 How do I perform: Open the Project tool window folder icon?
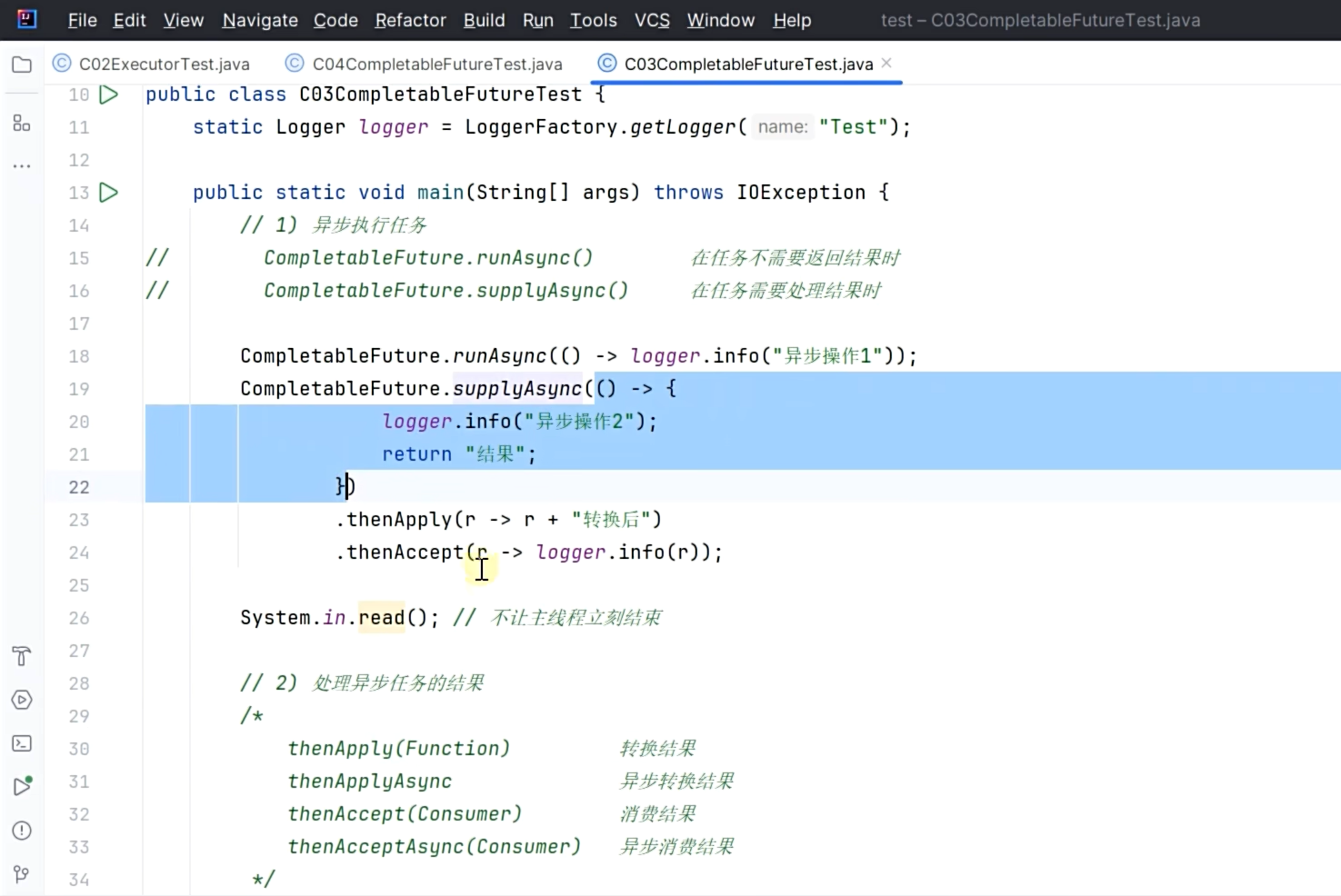22,64
